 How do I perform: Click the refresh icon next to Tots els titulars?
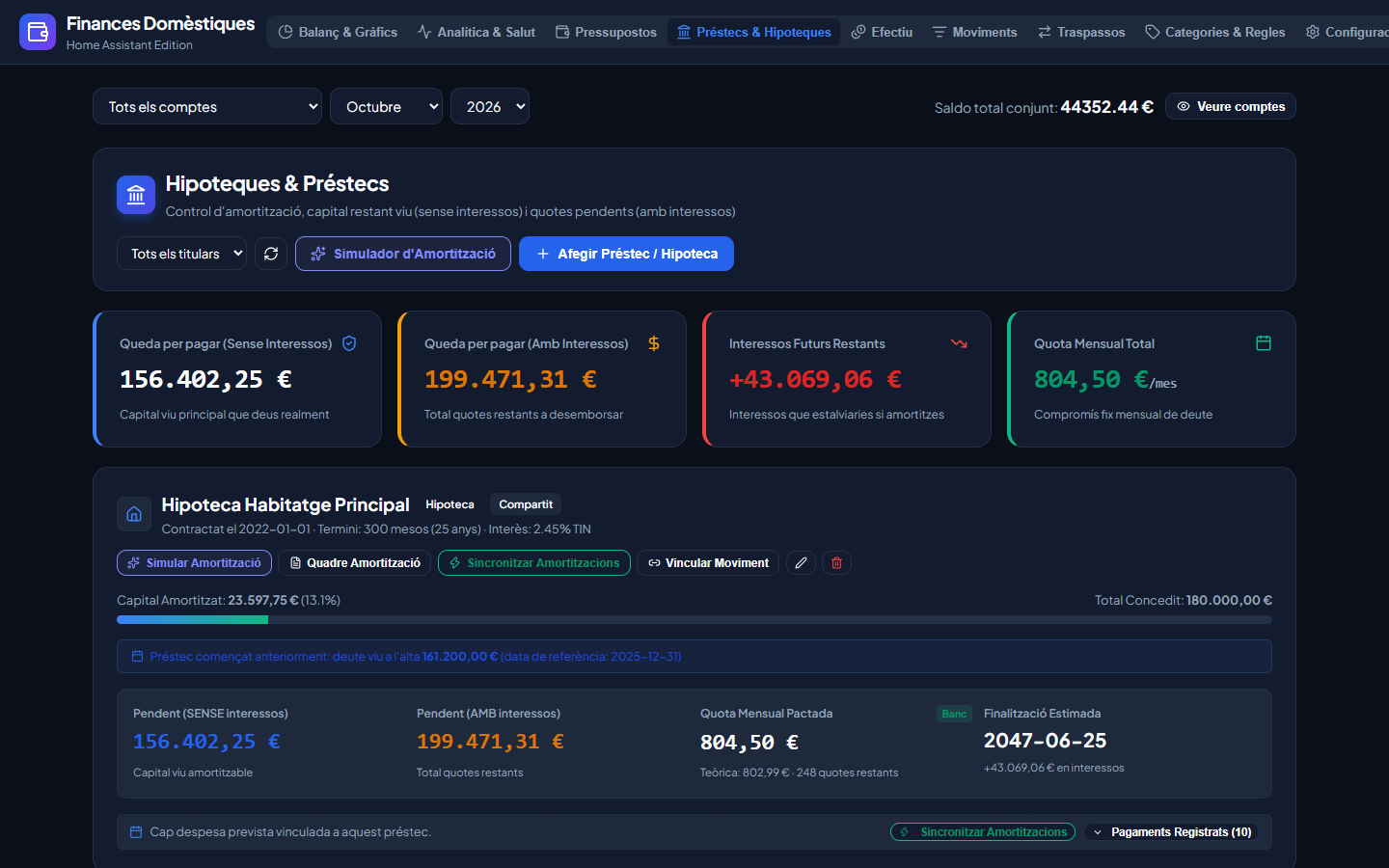pyautogui.click(x=271, y=254)
